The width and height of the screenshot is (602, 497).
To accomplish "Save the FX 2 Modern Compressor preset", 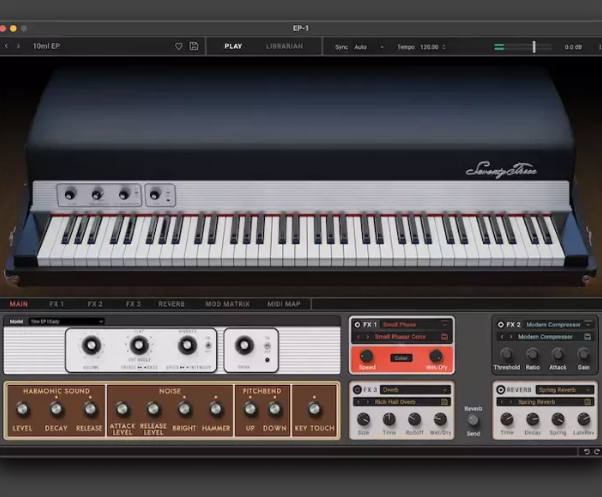I will [x=587, y=337].
